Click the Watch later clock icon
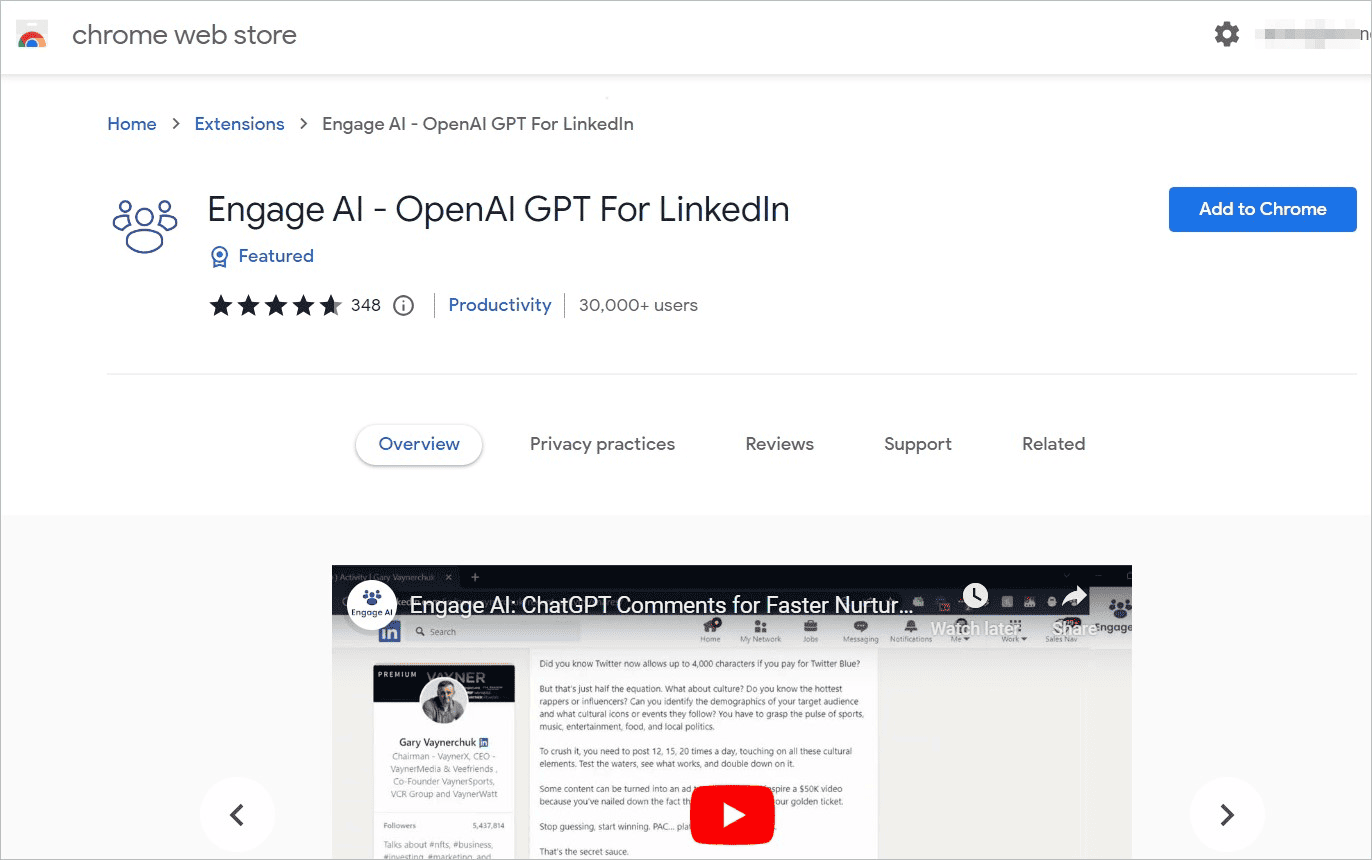 [975, 597]
